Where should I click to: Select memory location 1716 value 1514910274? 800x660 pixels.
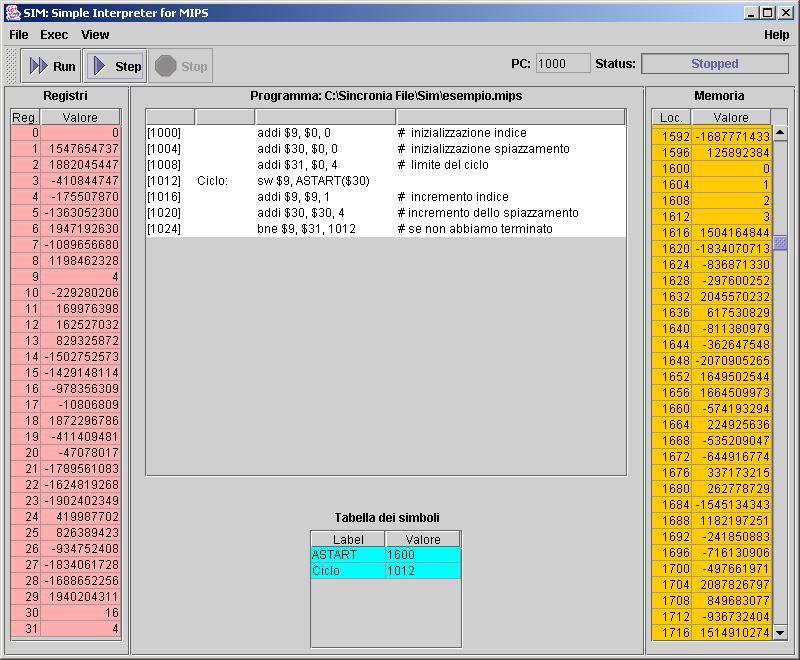point(731,632)
